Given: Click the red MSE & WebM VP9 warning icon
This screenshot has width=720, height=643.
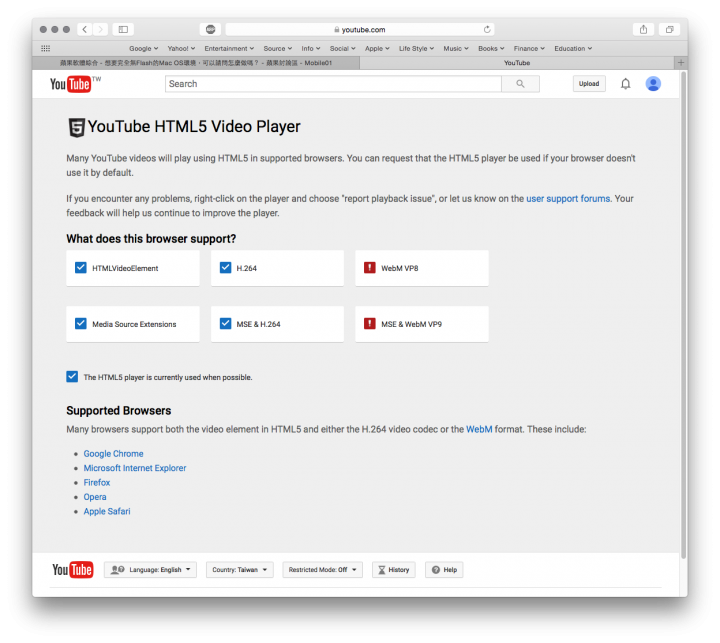Looking at the screenshot, I should [370, 324].
